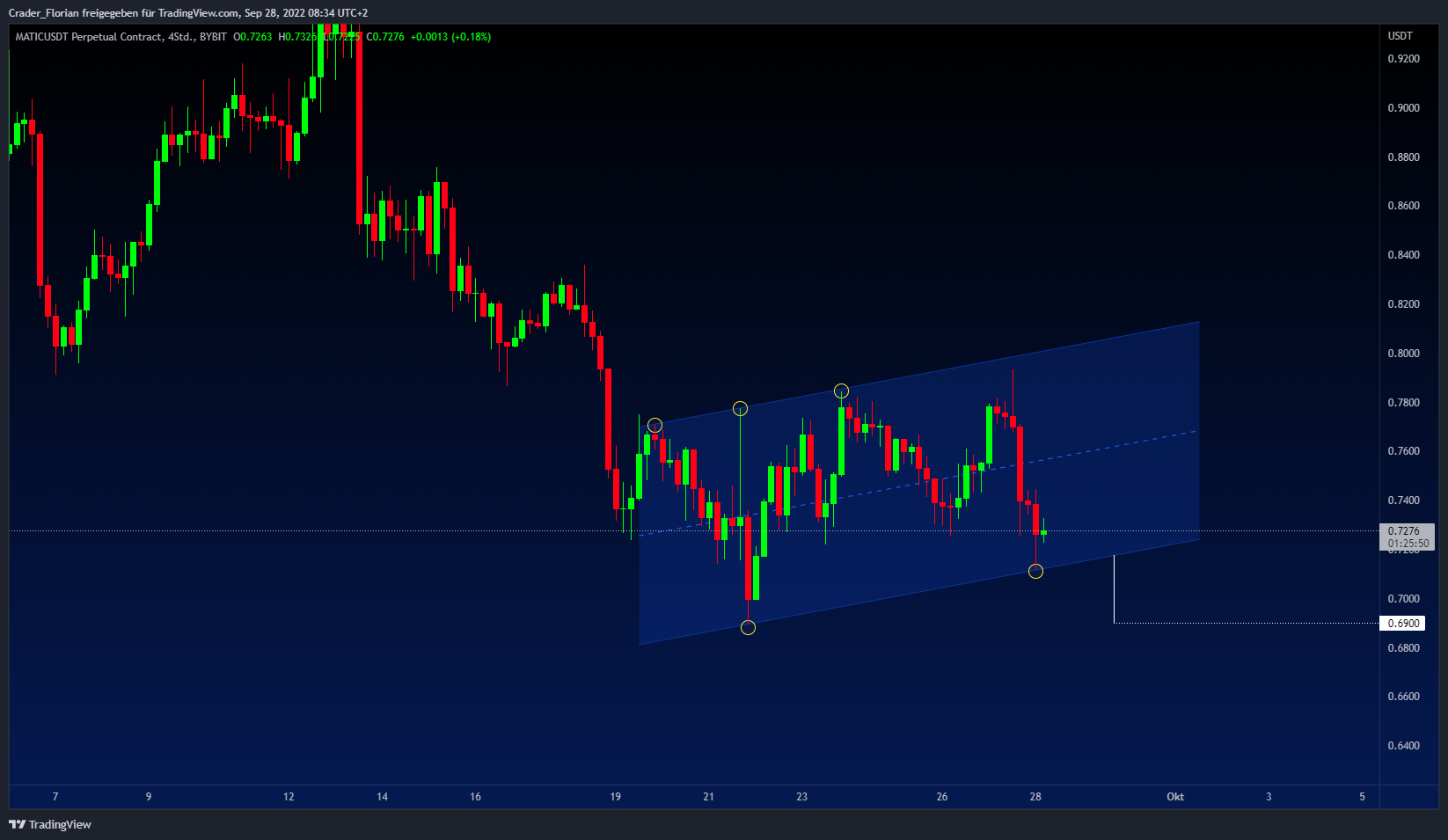Click the date label 12 on time axis
Viewport: 1448px width, 840px height.
point(289,797)
